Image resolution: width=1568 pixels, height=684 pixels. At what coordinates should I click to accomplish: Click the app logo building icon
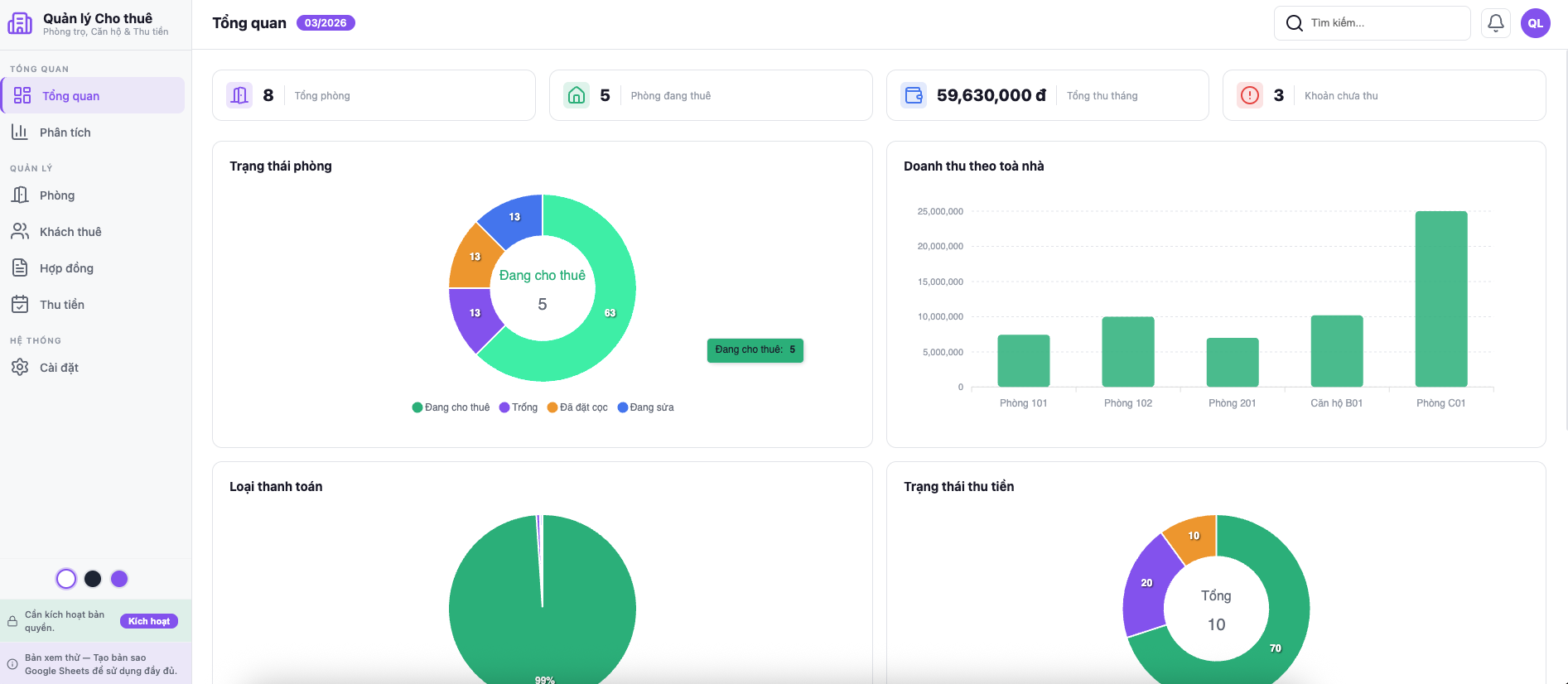coord(20,23)
